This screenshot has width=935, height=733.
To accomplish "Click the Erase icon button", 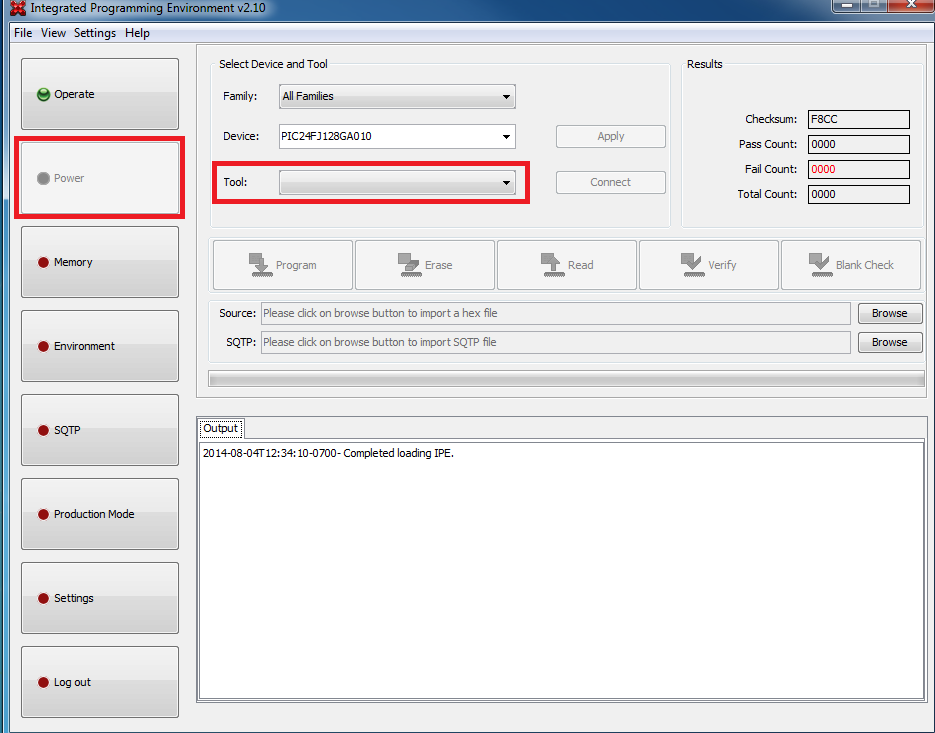I will [425, 265].
